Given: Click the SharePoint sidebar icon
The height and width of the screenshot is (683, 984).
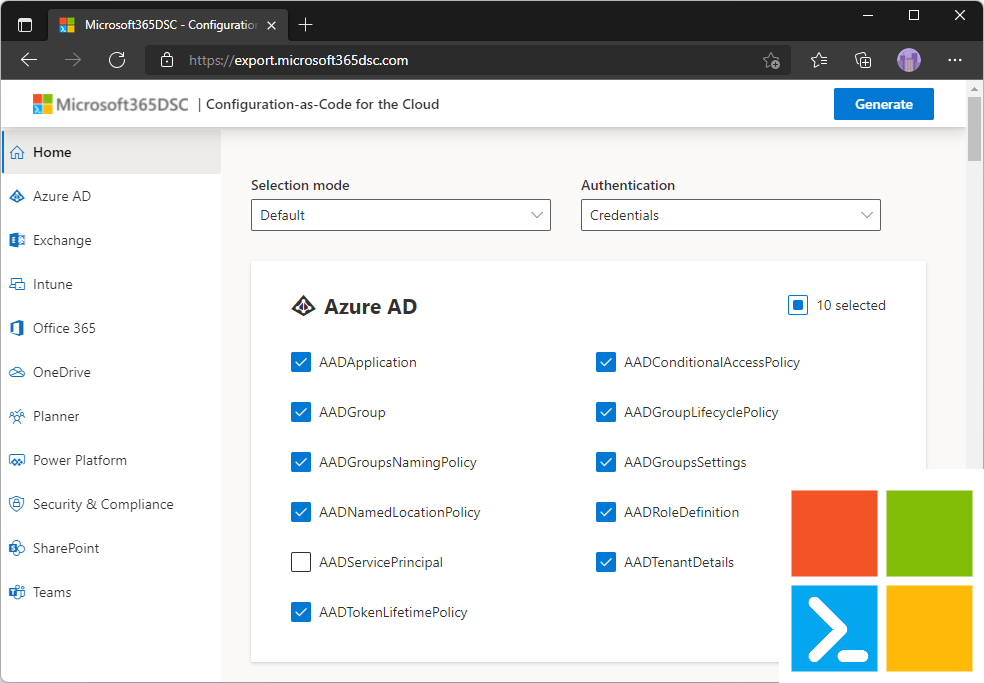Looking at the screenshot, I should click(17, 548).
